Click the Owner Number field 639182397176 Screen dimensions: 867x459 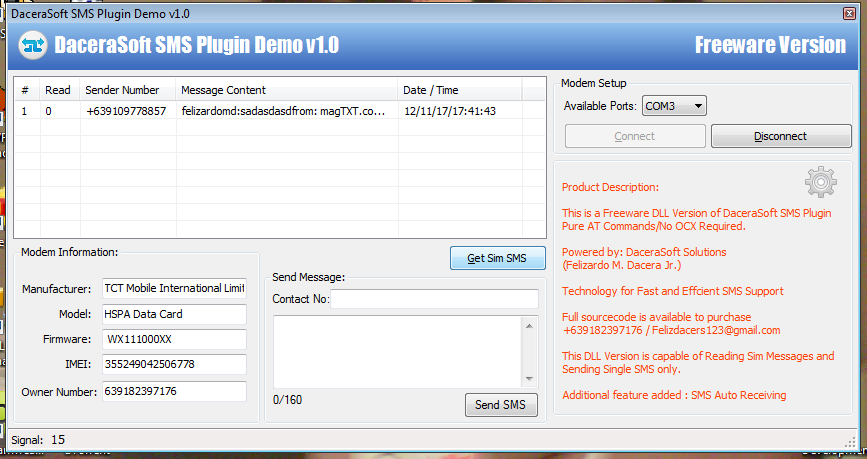click(x=174, y=392)
